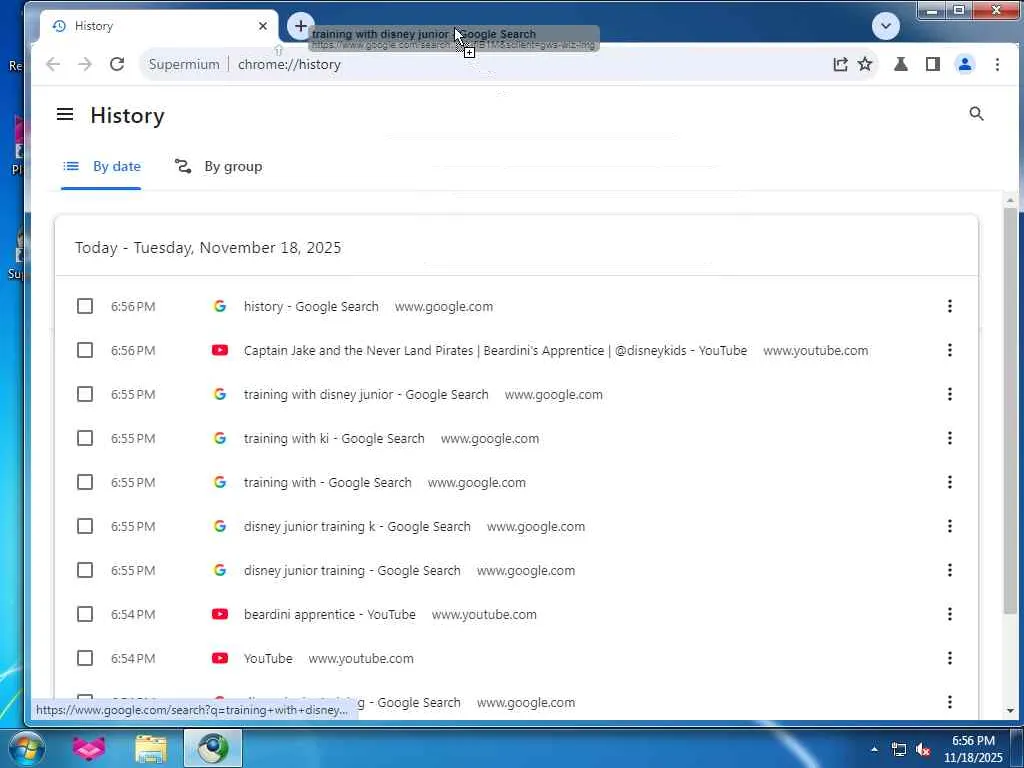Image resolution: width=1024 pixels, height=768 pixels.
Task: Open the pink app icon in taskbar
Action: point(88,748)
